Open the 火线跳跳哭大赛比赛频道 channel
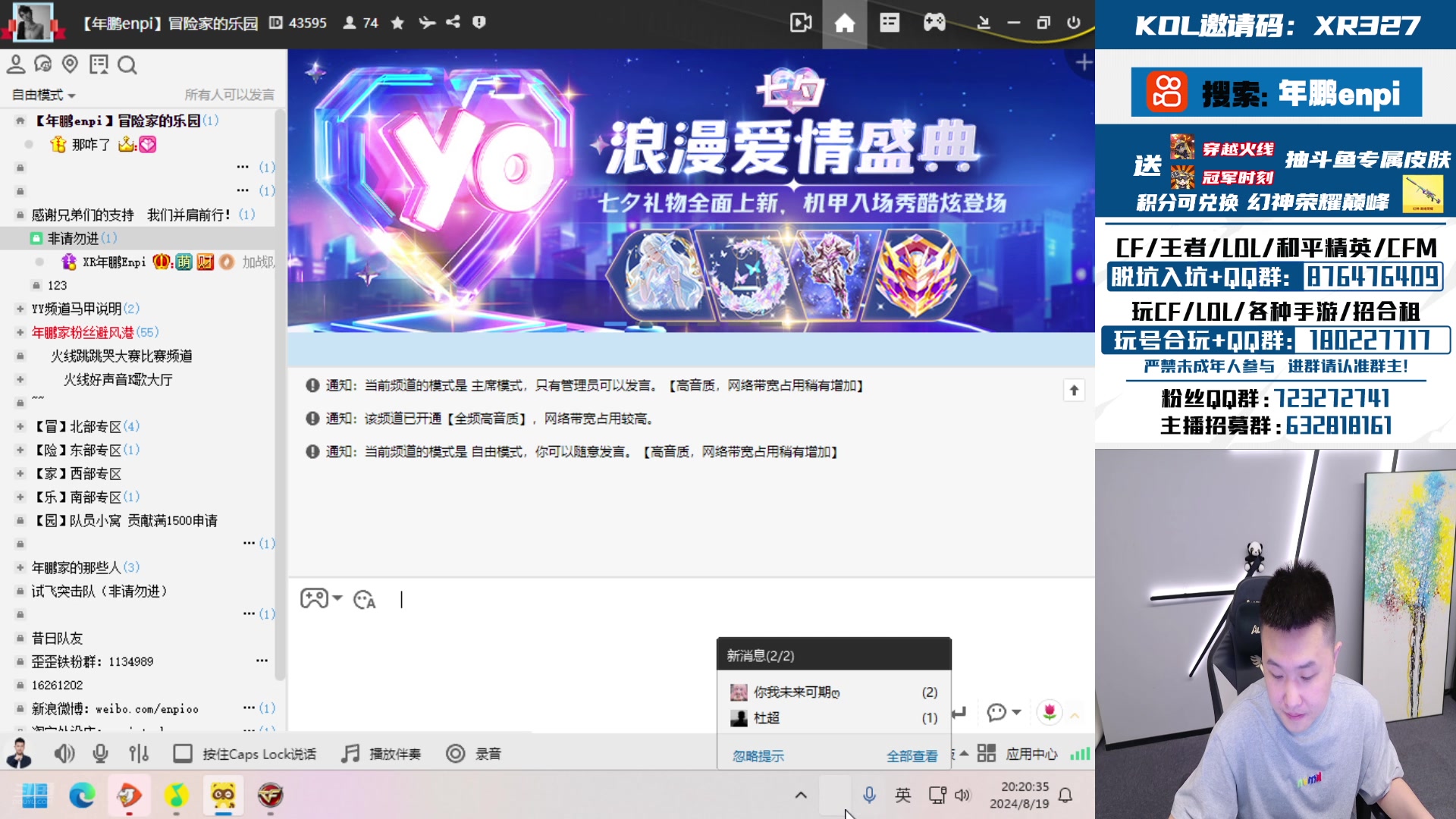The height and width of the screenshot is (819, 1456). (x=121, y=356)
